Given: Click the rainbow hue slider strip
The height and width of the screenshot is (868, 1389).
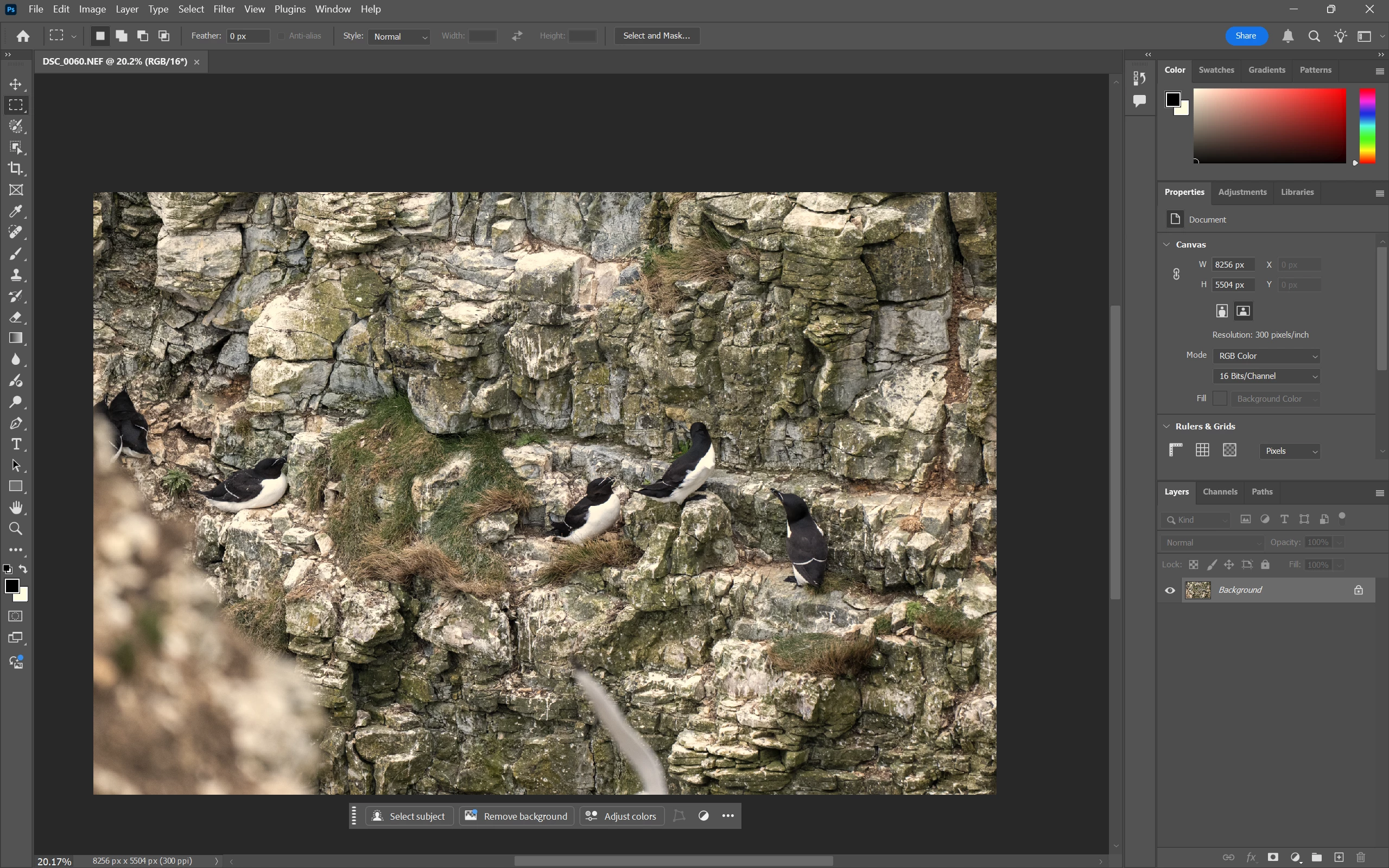Looking at the screenshot, I should click(1367, 125).
